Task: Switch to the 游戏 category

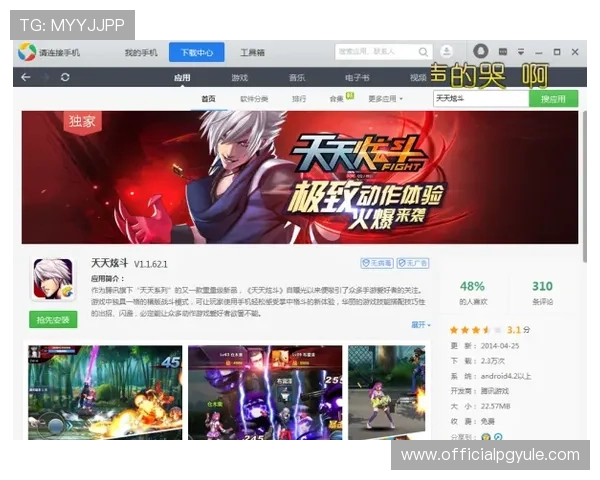Action: click(x=240, y=78)
